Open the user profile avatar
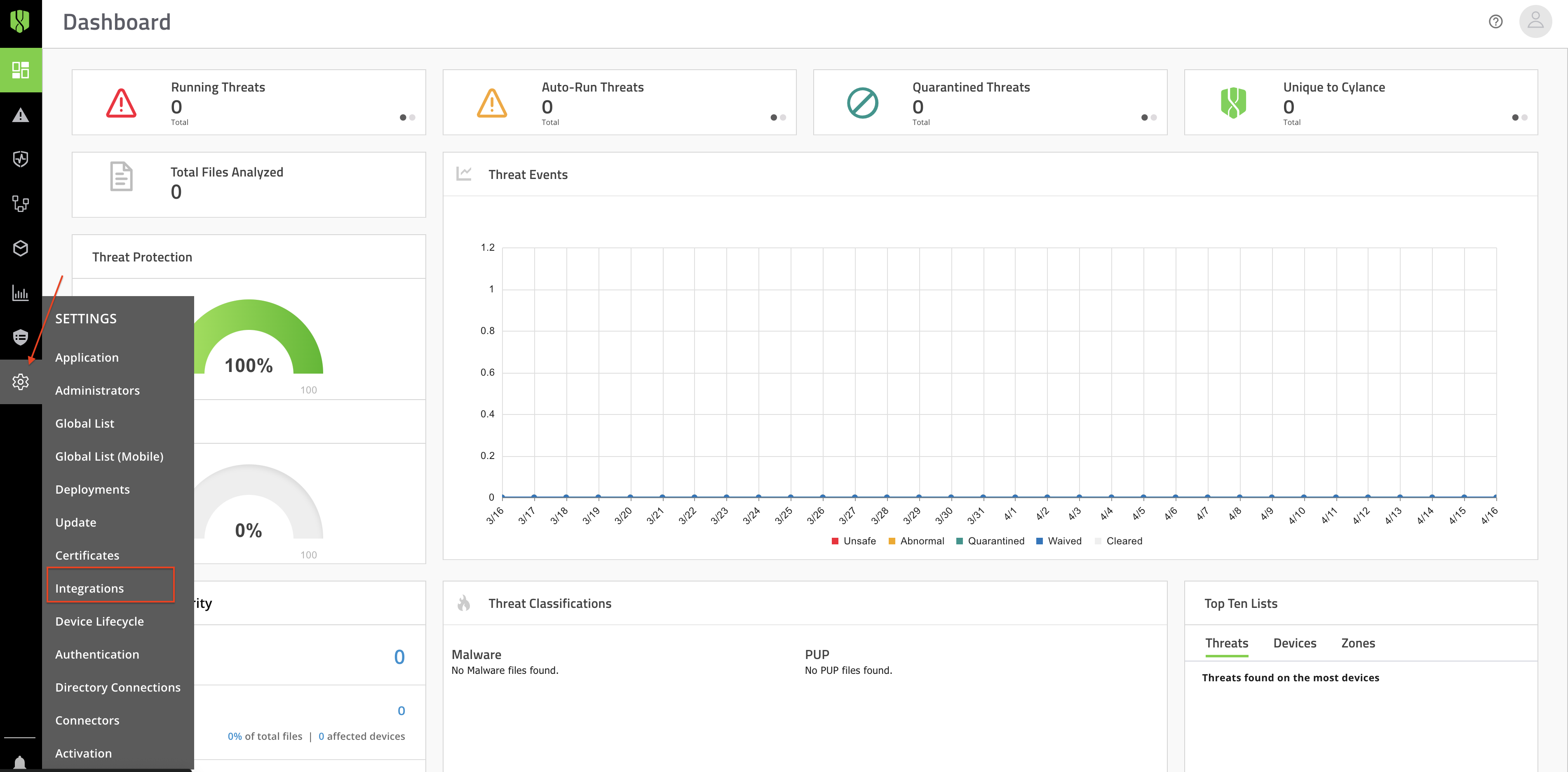The image size is (1568, 772). (x=1535, y=22)
